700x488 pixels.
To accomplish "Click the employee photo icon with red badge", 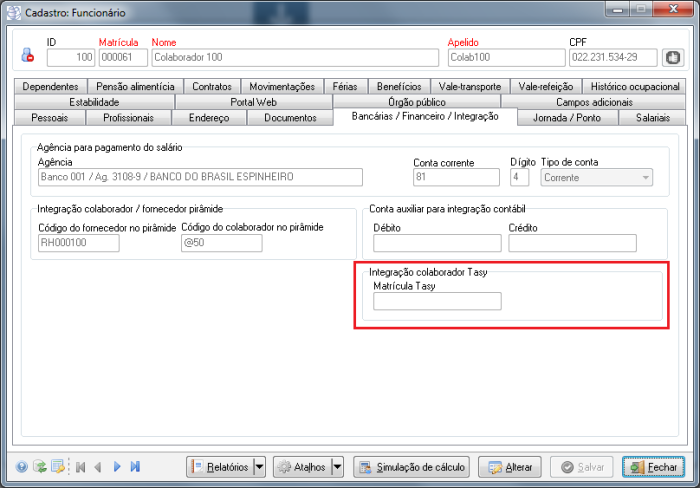I will click(x=27, y=57).
